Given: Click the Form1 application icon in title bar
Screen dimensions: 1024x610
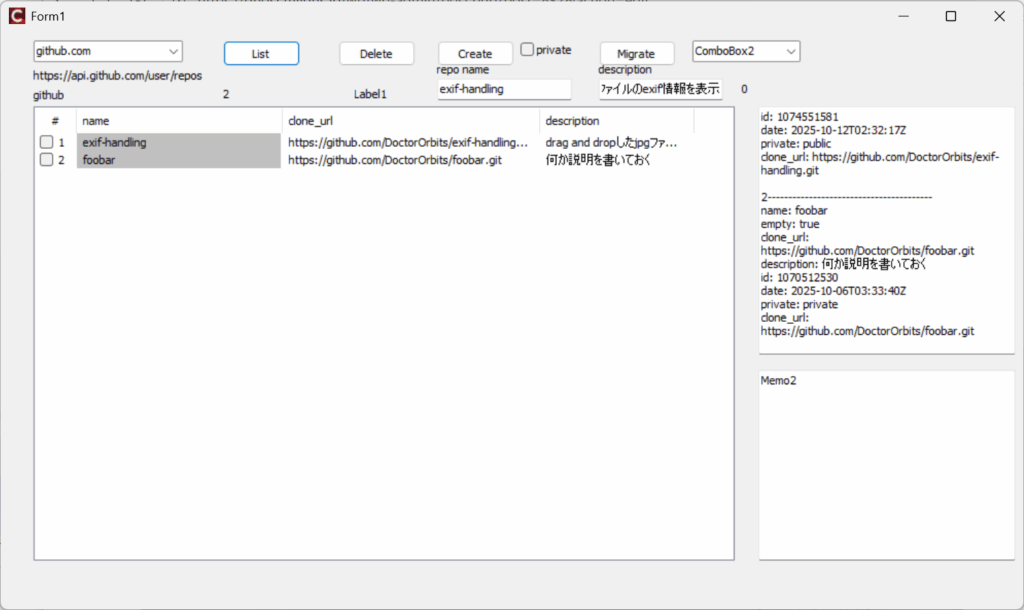Looking at the screenshot, I should (16, 16).
